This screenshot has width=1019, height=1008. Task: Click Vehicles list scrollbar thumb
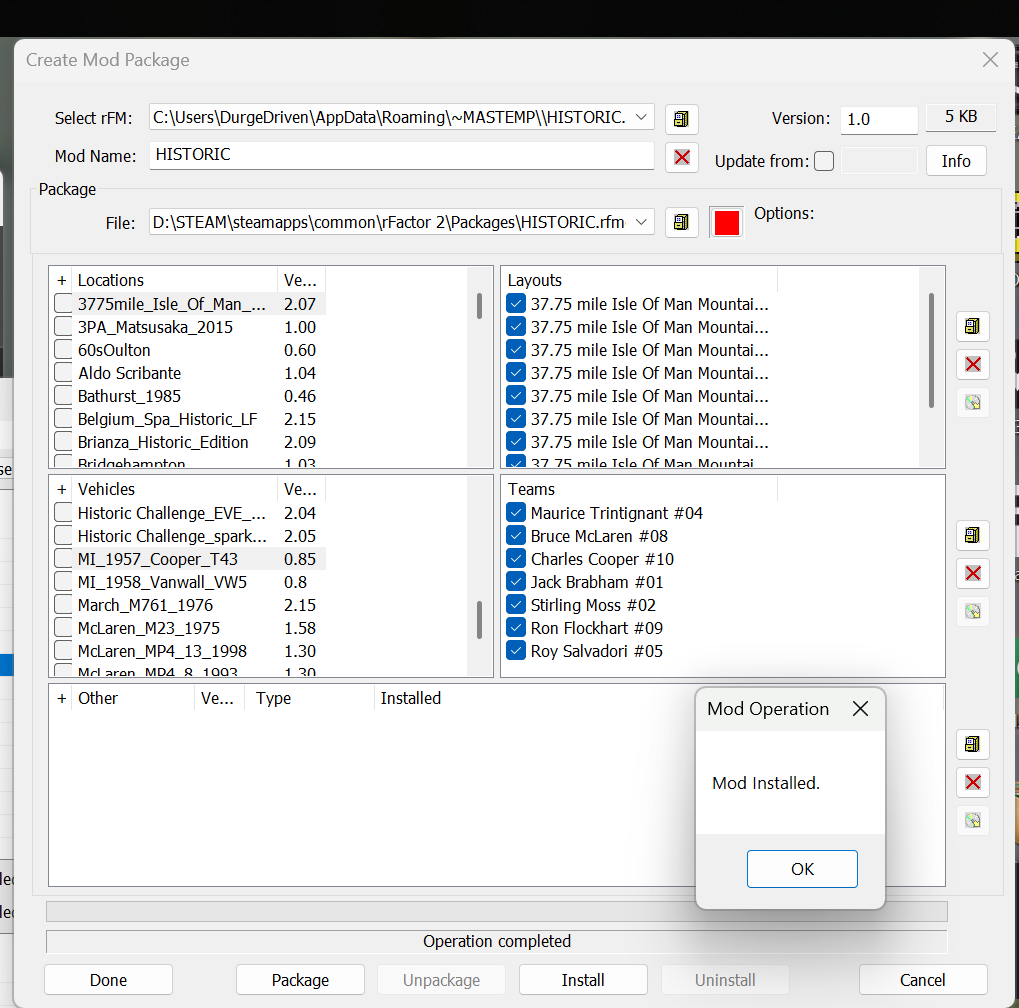pyautogui.click(x=480, y=620)
